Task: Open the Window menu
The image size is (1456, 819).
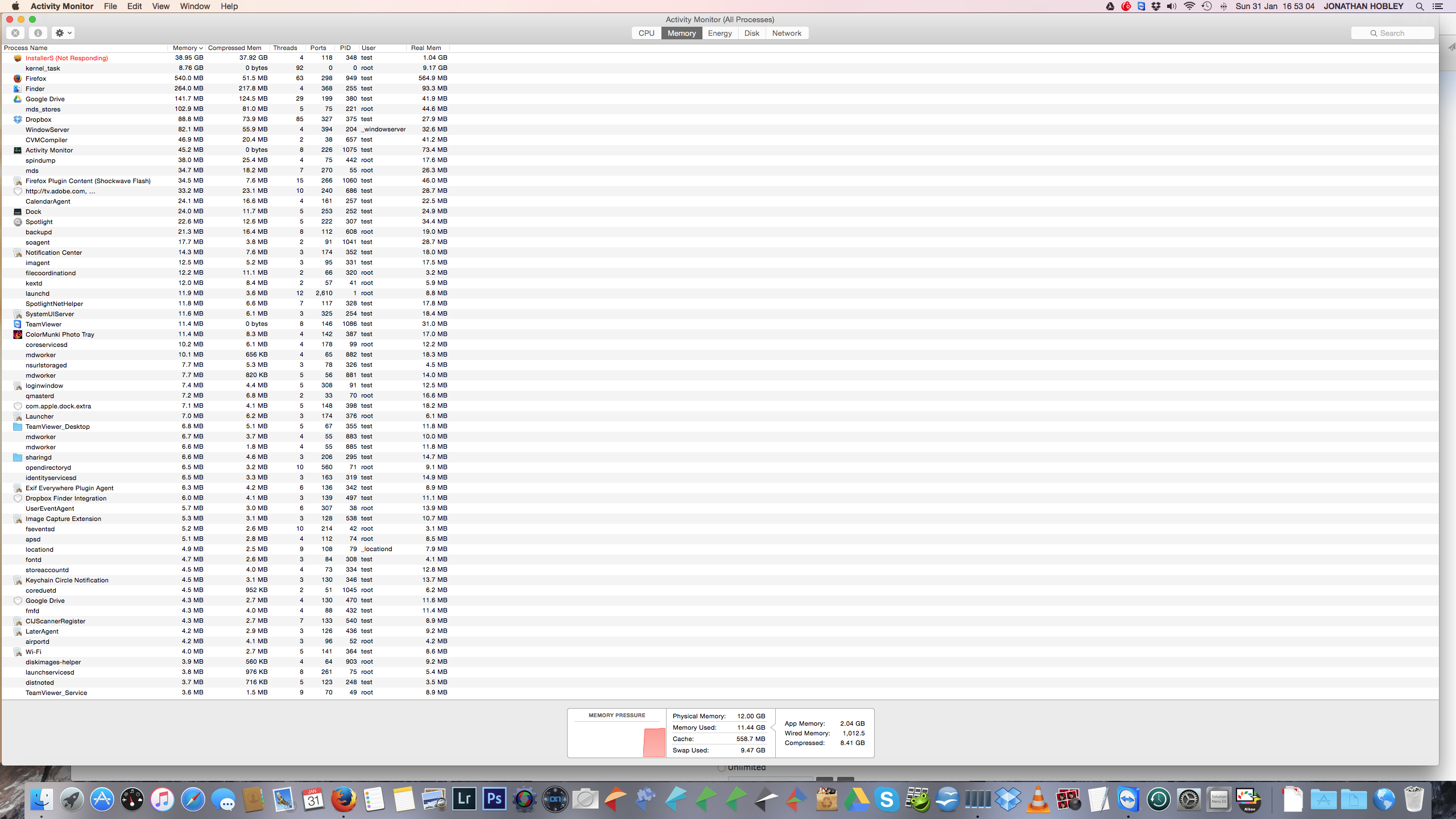Action: point(195,6)
